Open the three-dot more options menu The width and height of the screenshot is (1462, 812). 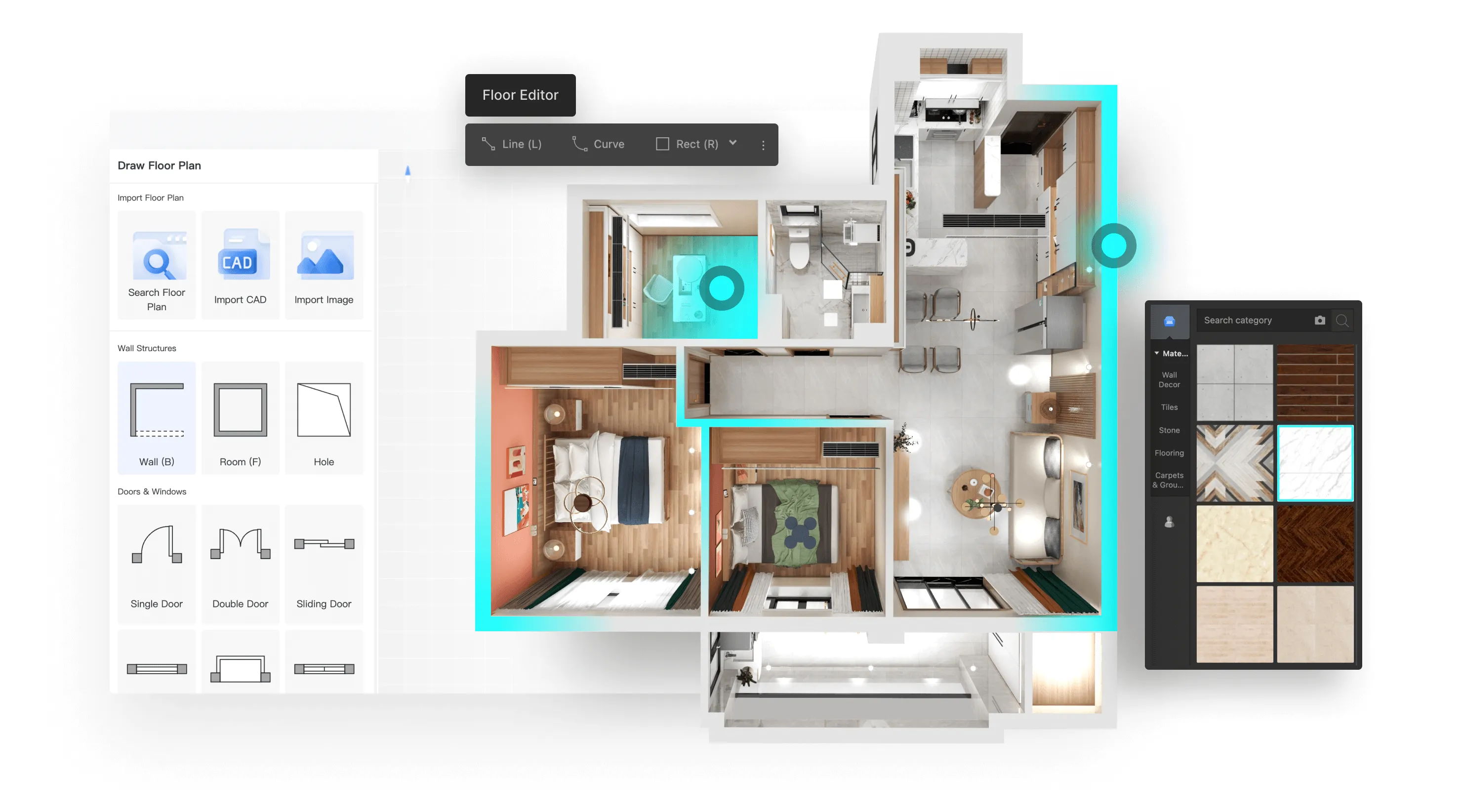point(763,145)
